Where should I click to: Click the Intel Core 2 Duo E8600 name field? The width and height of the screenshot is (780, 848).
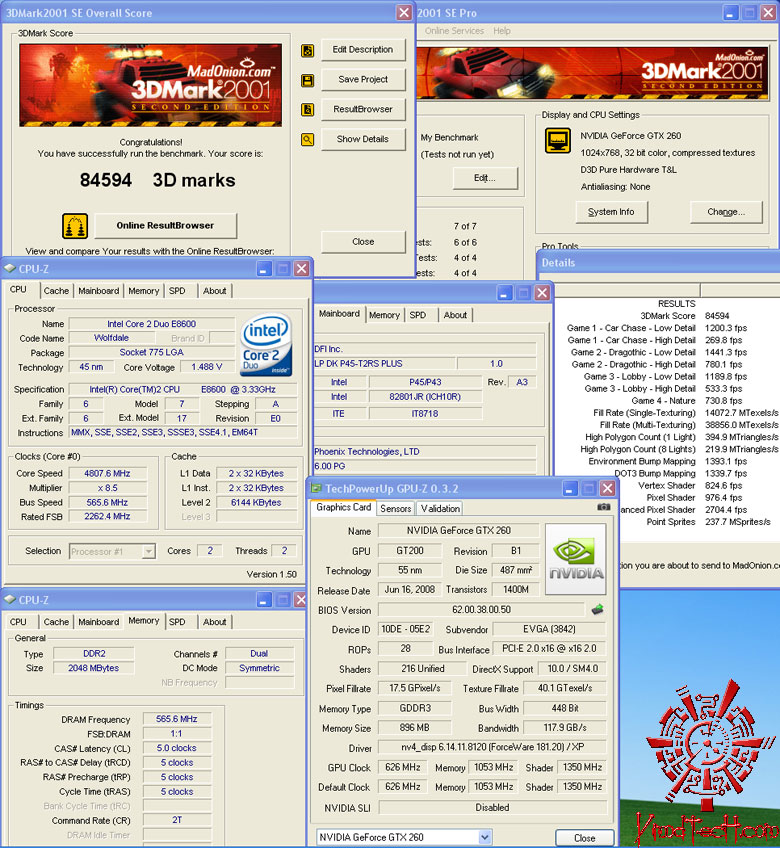(151, 324)
